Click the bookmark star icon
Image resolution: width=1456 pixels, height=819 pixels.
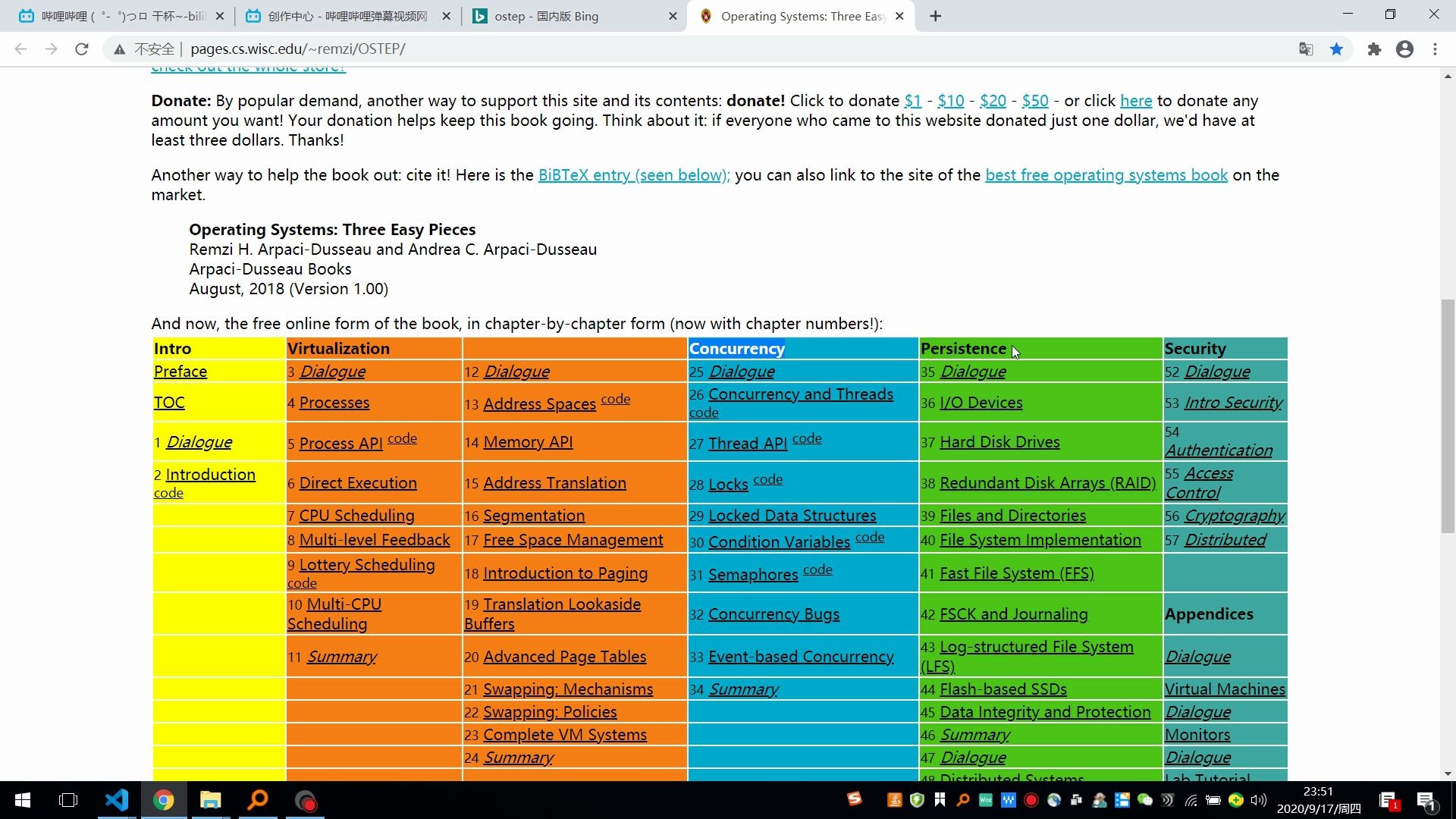[x=1336, y=49]
